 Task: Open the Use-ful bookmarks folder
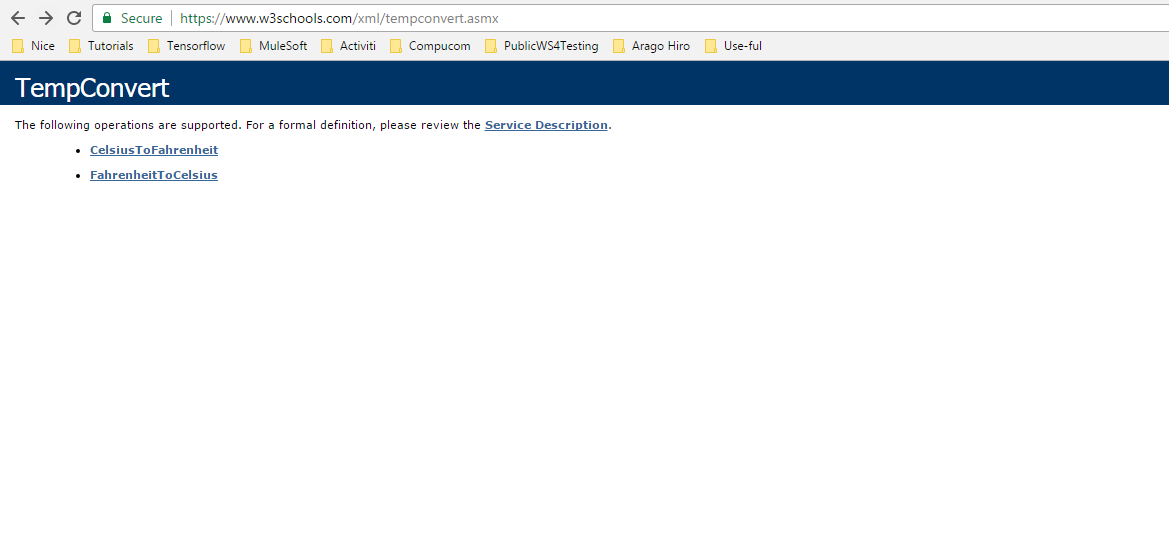click(x=734, y=46)
